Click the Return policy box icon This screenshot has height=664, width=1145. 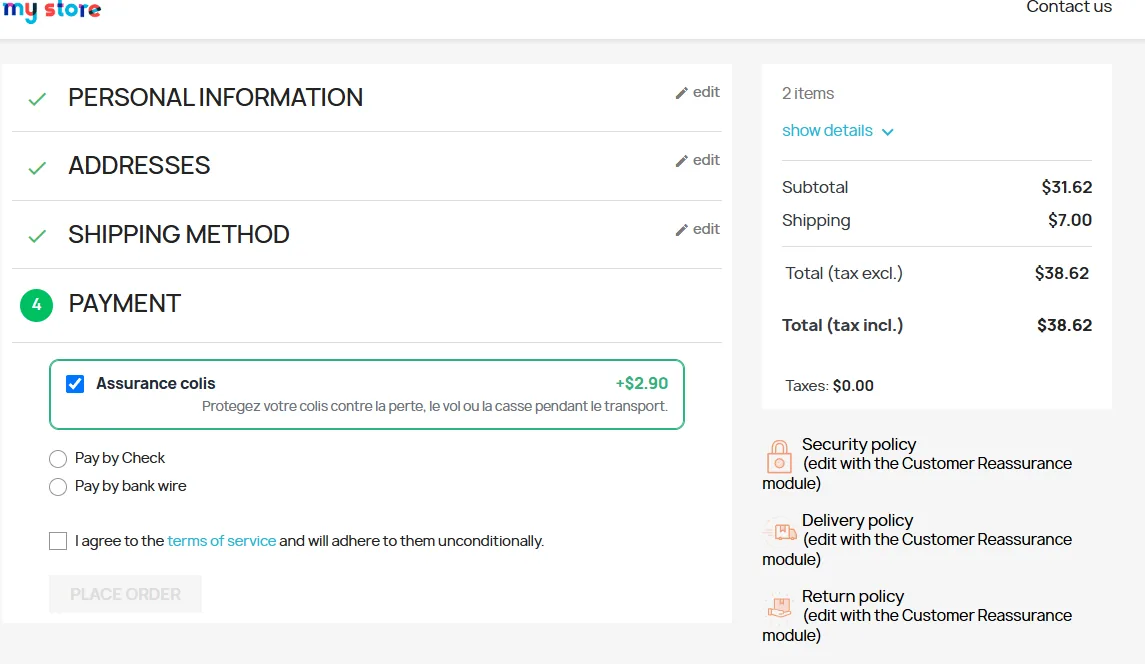pos(780,606)
